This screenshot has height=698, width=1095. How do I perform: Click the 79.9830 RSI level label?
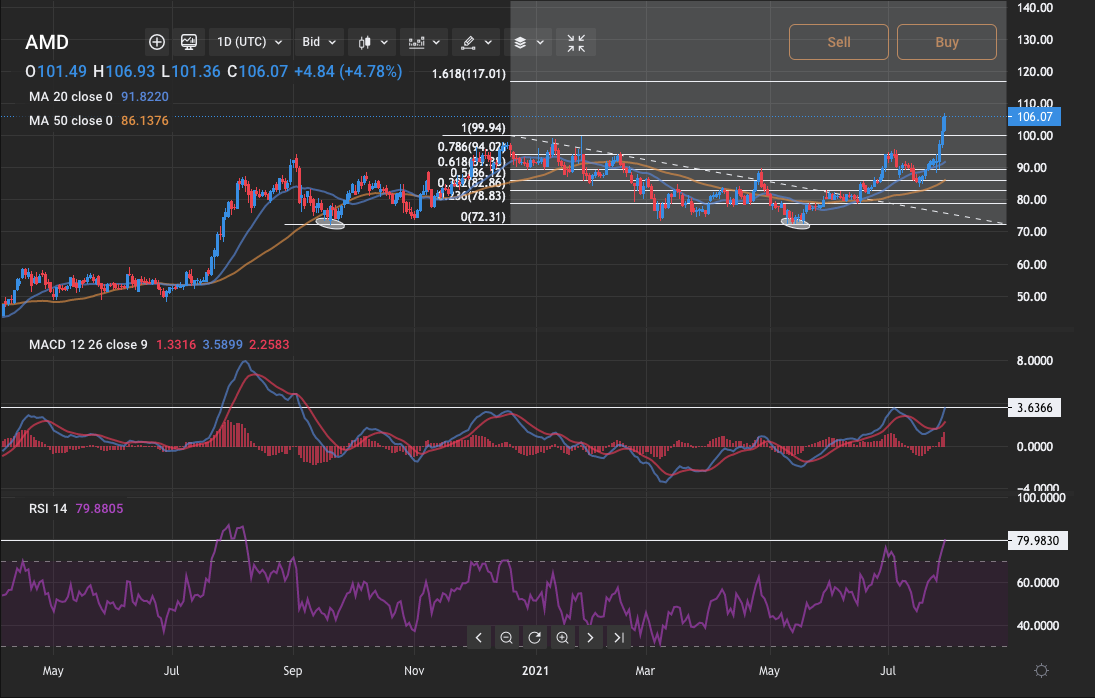click(1038, 540)
